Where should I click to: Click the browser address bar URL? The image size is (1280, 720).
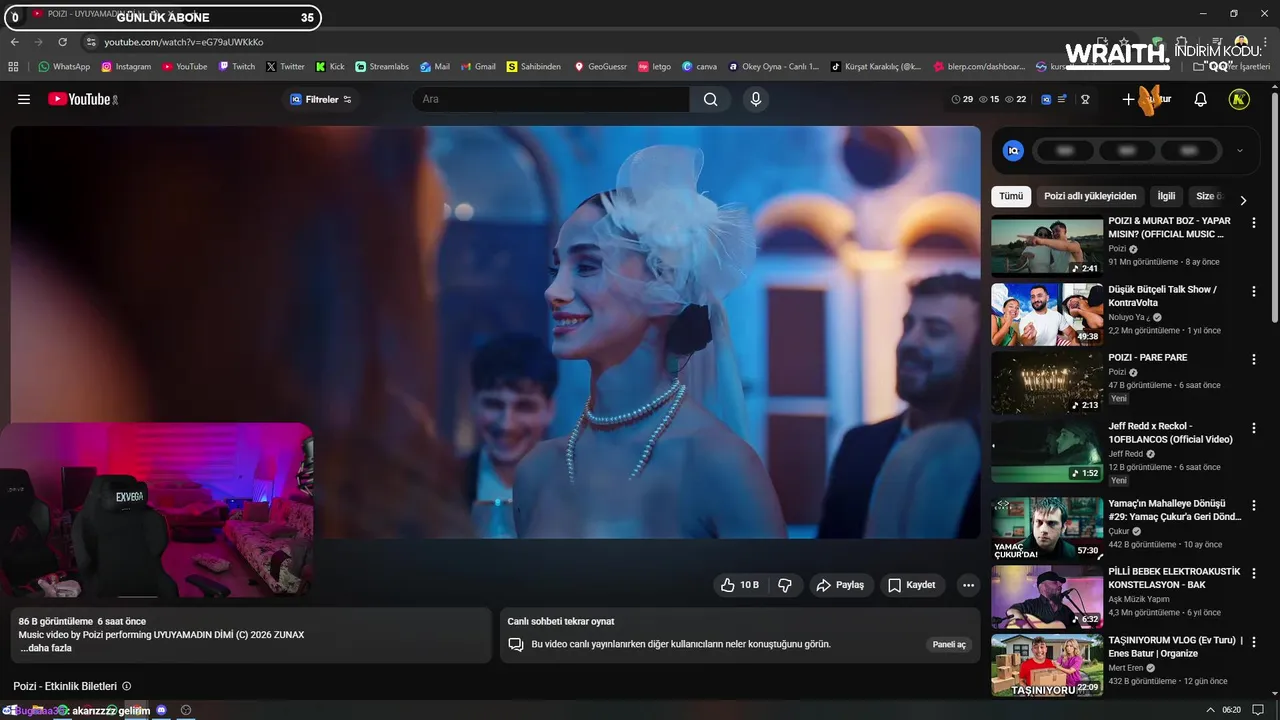[184, 42]
